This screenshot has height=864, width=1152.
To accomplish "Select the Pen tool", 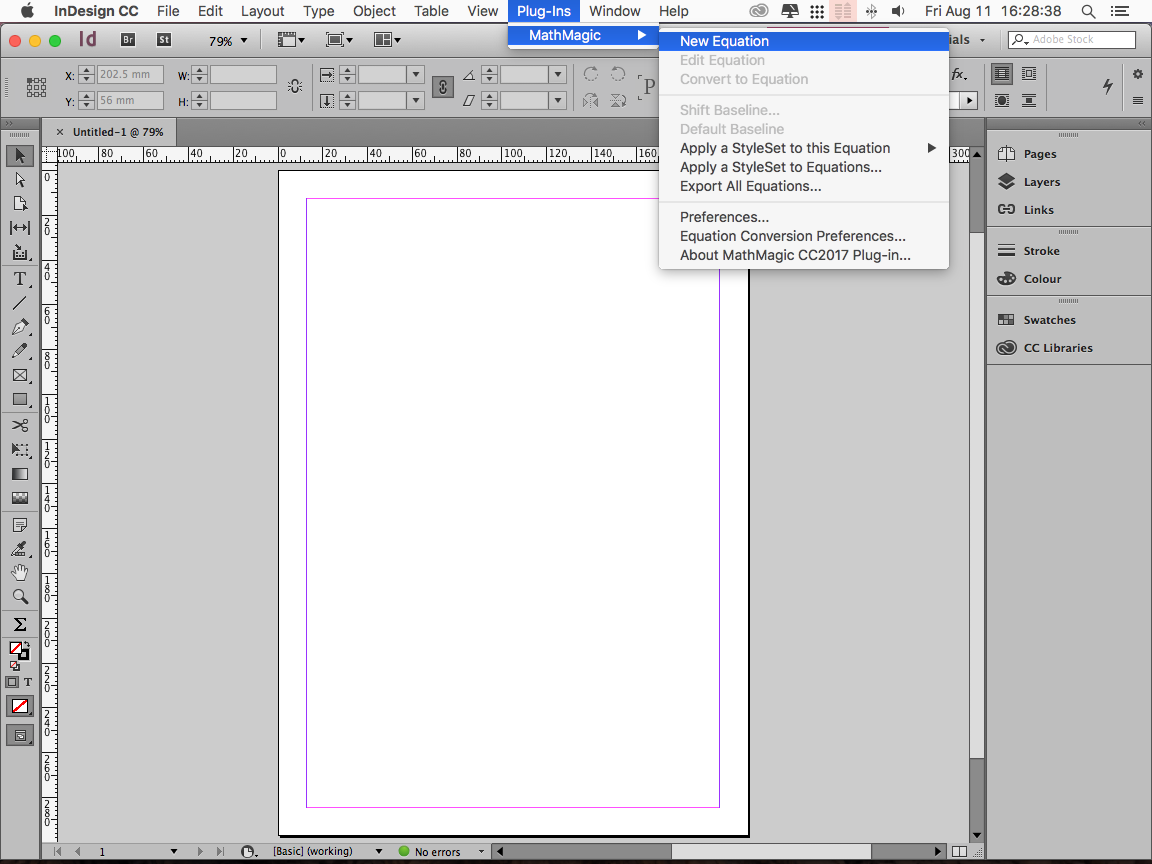I will (20, 327).
